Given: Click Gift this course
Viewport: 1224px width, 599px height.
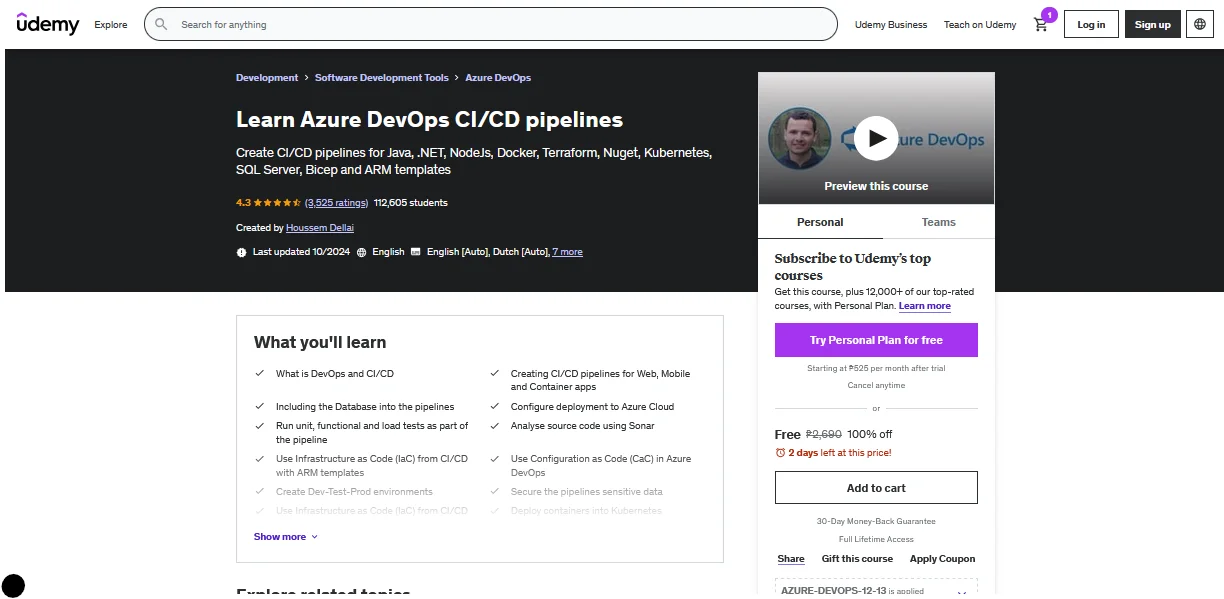Looking at the screenshot, I should point(857,559).
